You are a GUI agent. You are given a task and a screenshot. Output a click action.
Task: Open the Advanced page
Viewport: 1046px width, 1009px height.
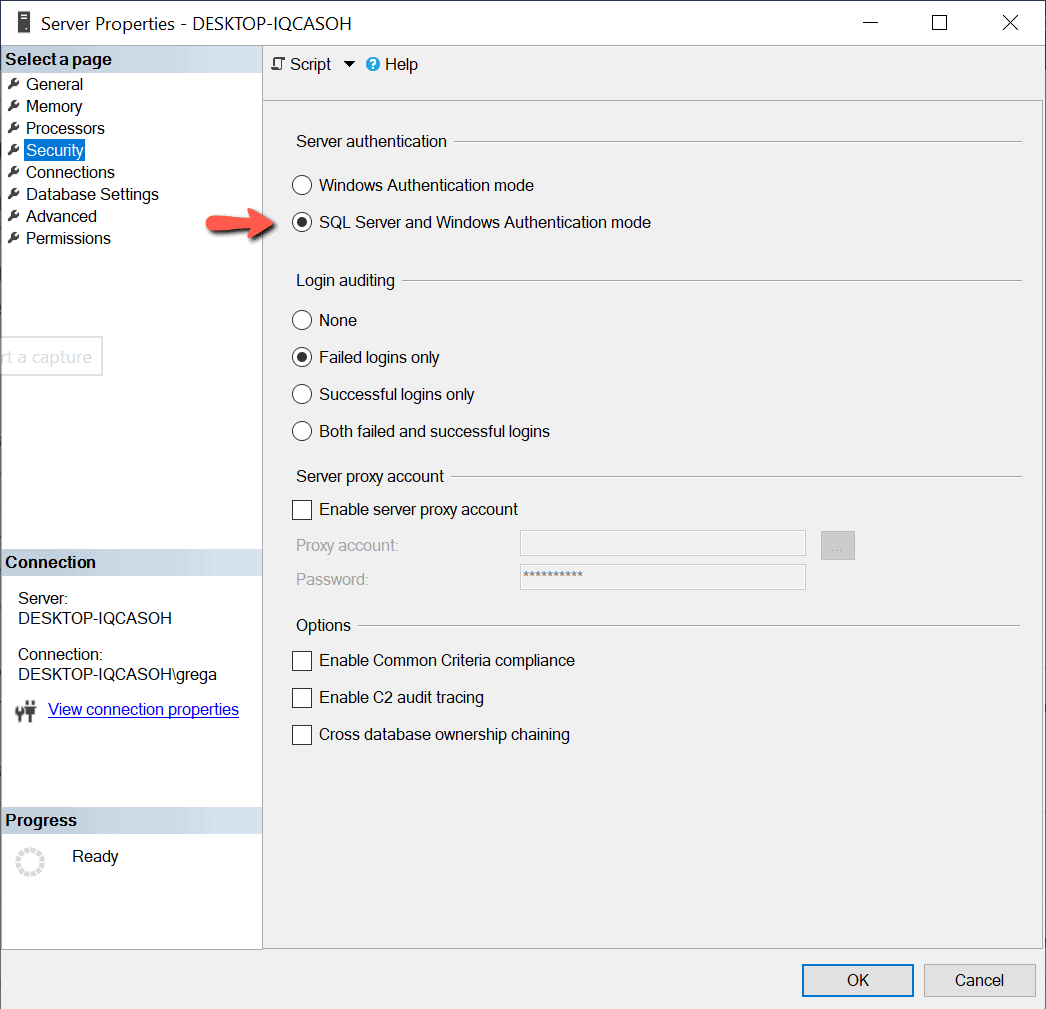(x=61, y=216)
